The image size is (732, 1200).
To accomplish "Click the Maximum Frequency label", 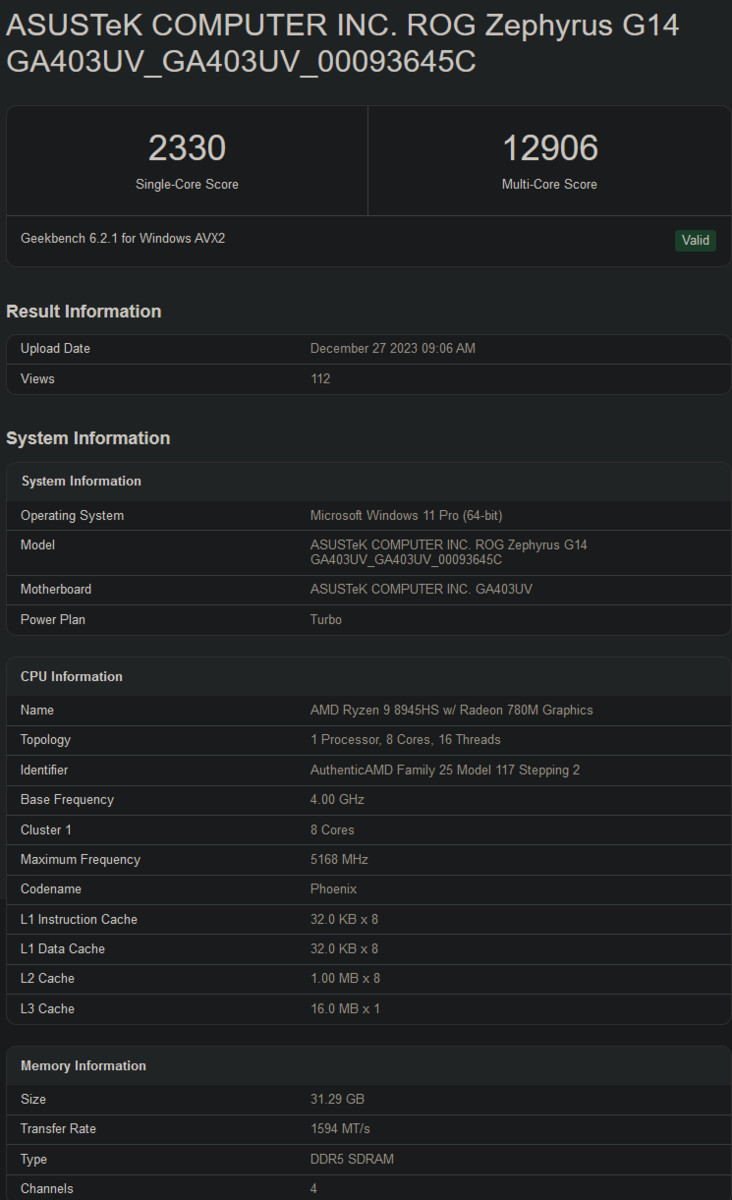I will click(81, 860).
